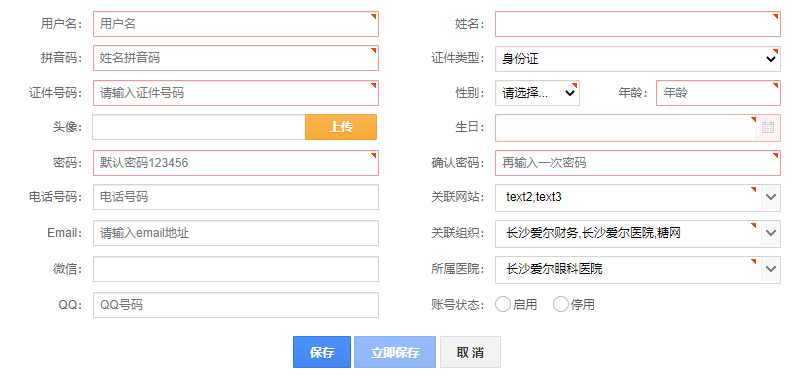Image resolution: width=793 pixels, height=377 pixels.
Task: Click the orange 上传 avatar button
Action: (x=341, y=127)
